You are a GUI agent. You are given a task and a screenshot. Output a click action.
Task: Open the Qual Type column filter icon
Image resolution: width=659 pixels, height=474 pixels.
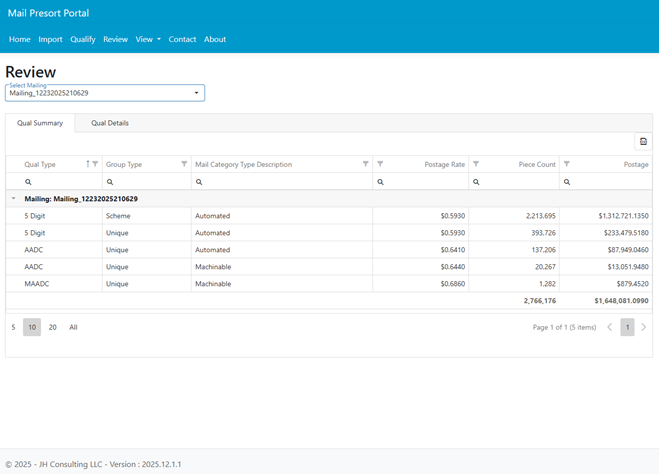coord(95,164)
